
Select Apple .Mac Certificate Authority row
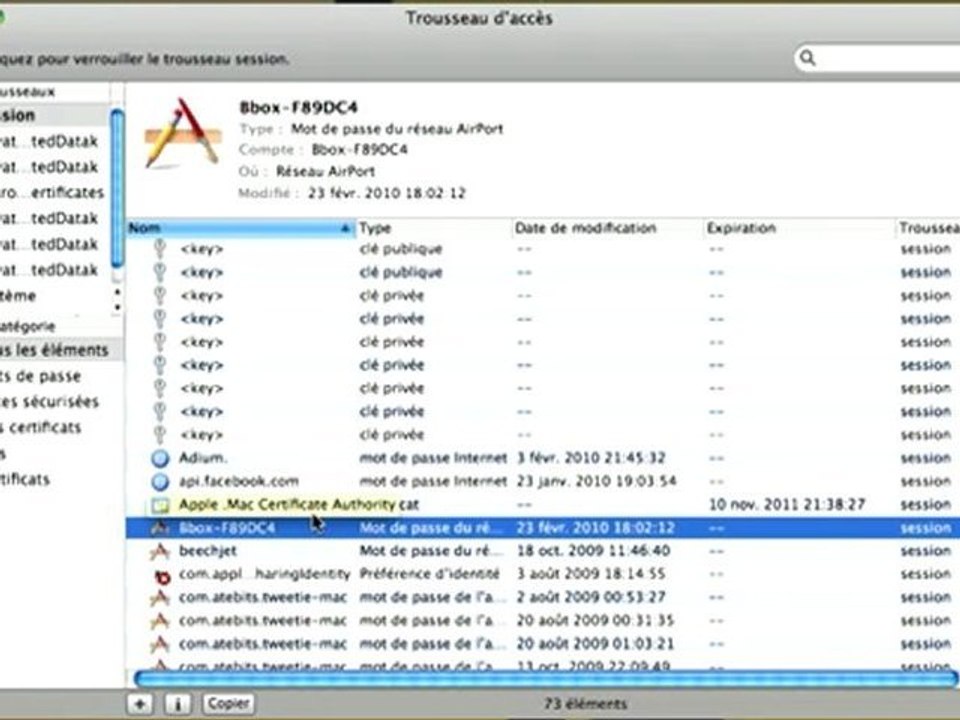point(543,504)
